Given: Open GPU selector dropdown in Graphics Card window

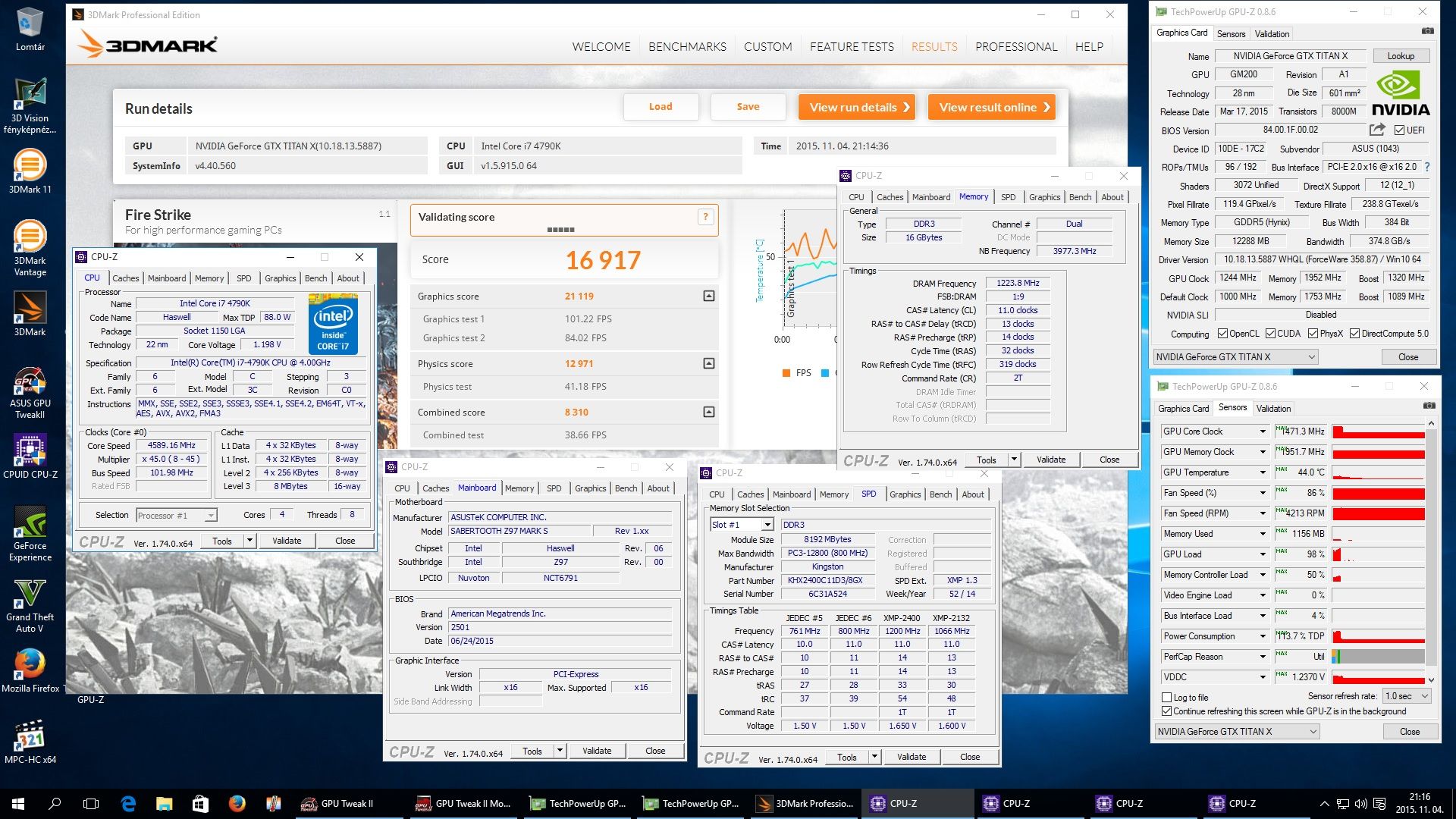Looking at the screenshot, I should pos(1235,357).
